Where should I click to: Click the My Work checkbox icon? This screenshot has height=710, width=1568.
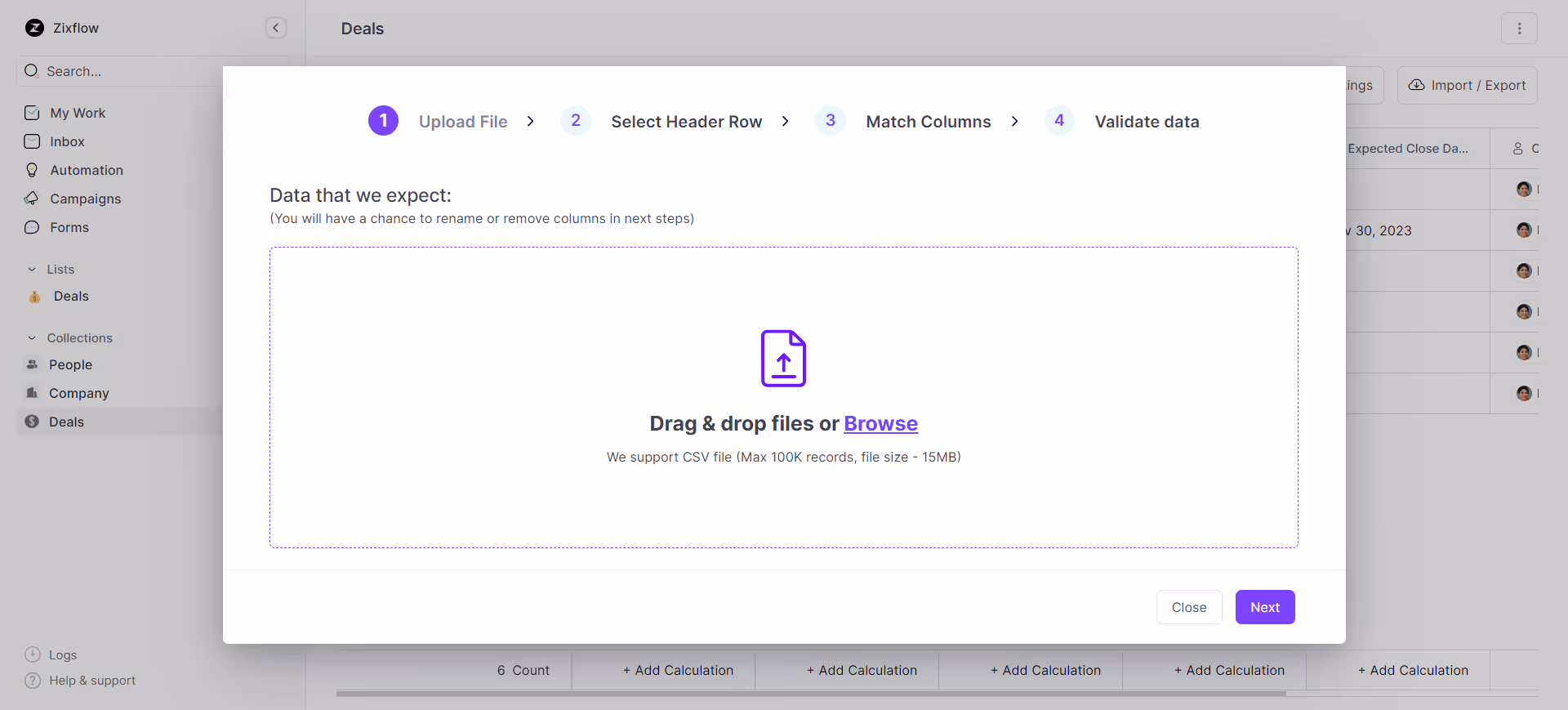tap(32, 113)
